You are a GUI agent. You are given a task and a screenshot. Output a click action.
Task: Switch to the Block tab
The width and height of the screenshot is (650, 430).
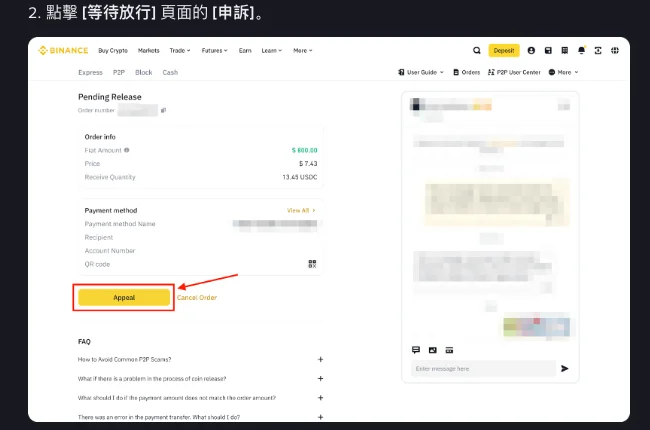(x=143, y=72)
